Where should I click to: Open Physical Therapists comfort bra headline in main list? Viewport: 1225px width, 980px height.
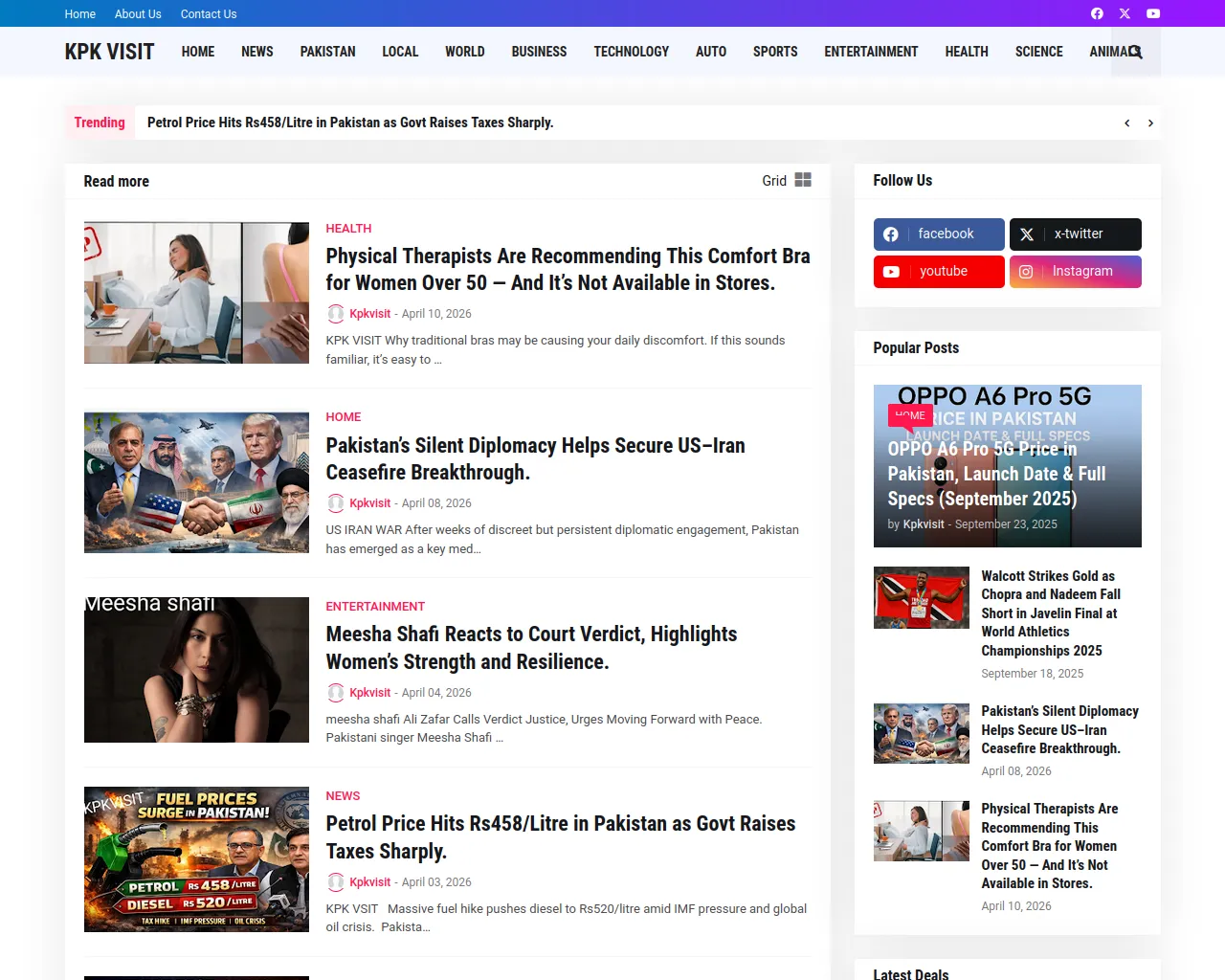click(568, 270)
